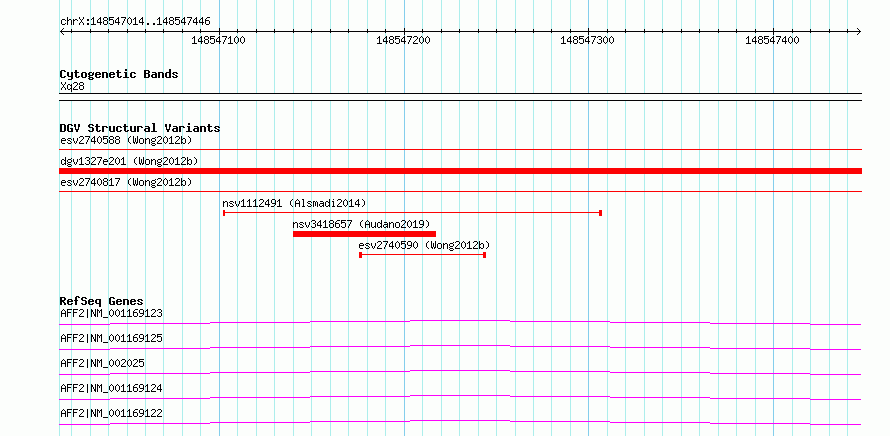Click the black Xq28 cytogenetic band bar
The image size is (890, 436).
click(460, 97)
